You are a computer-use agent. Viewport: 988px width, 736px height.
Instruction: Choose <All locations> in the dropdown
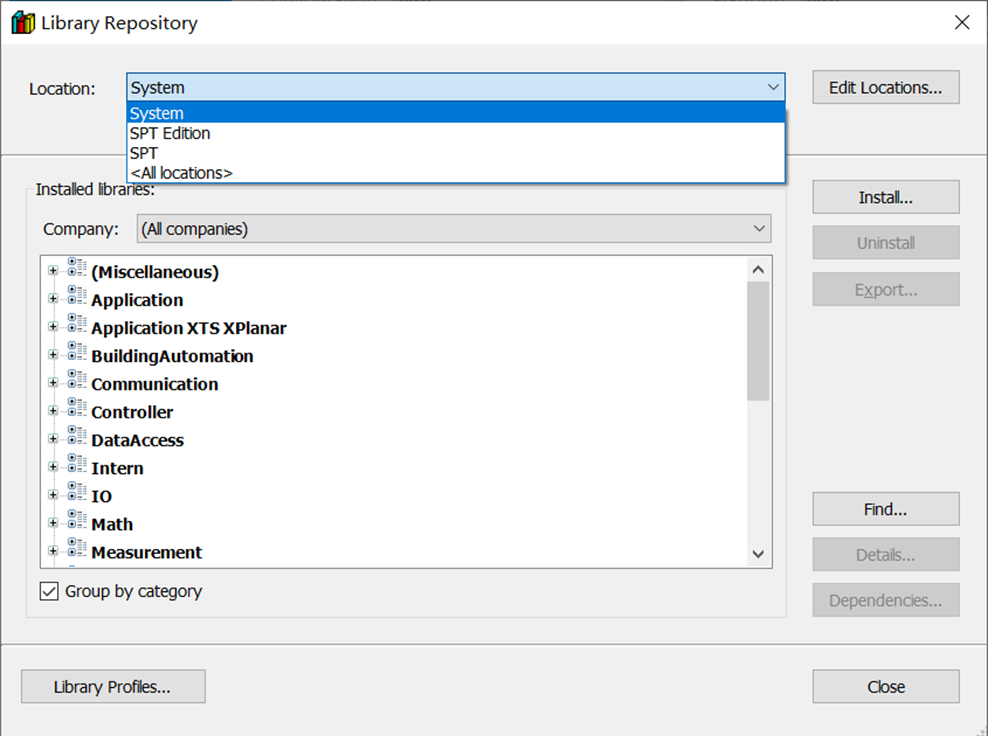[181, 173]
